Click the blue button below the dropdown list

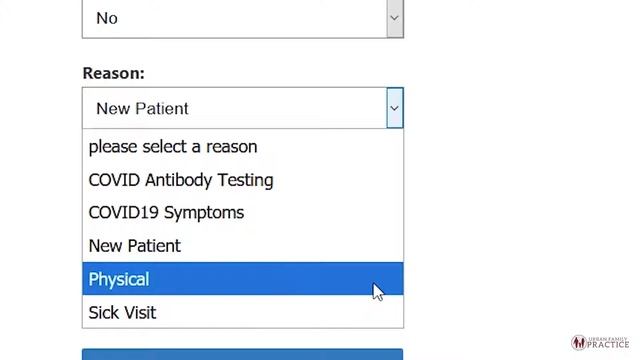(x=242, y=354)
